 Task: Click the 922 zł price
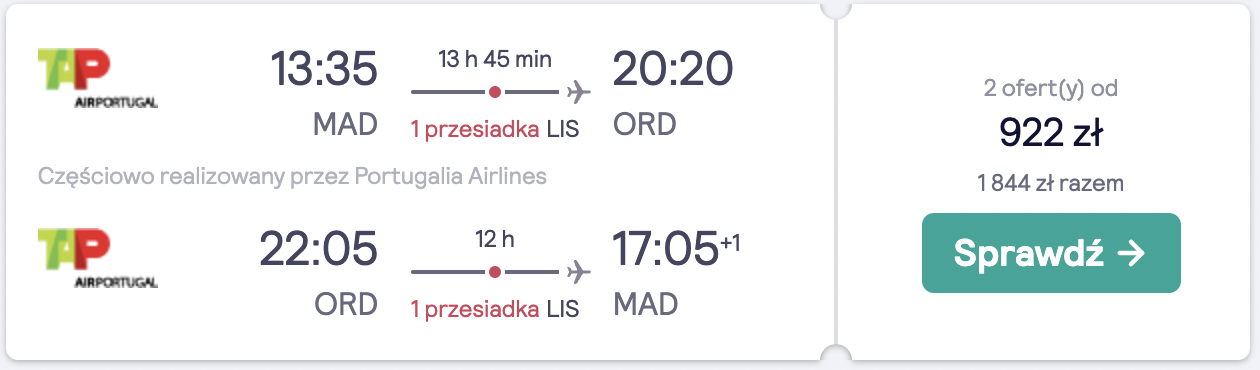coord(1050,133)
